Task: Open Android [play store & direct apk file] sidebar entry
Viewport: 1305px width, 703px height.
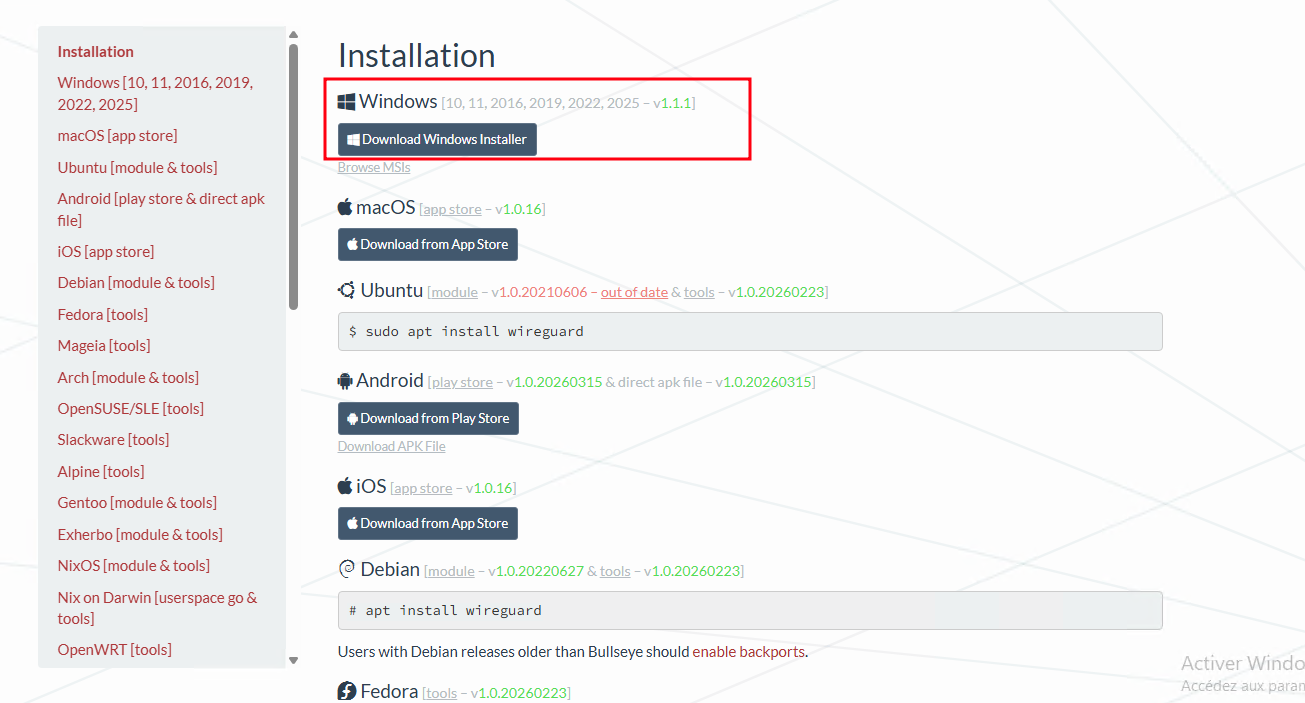Action: 161,209
